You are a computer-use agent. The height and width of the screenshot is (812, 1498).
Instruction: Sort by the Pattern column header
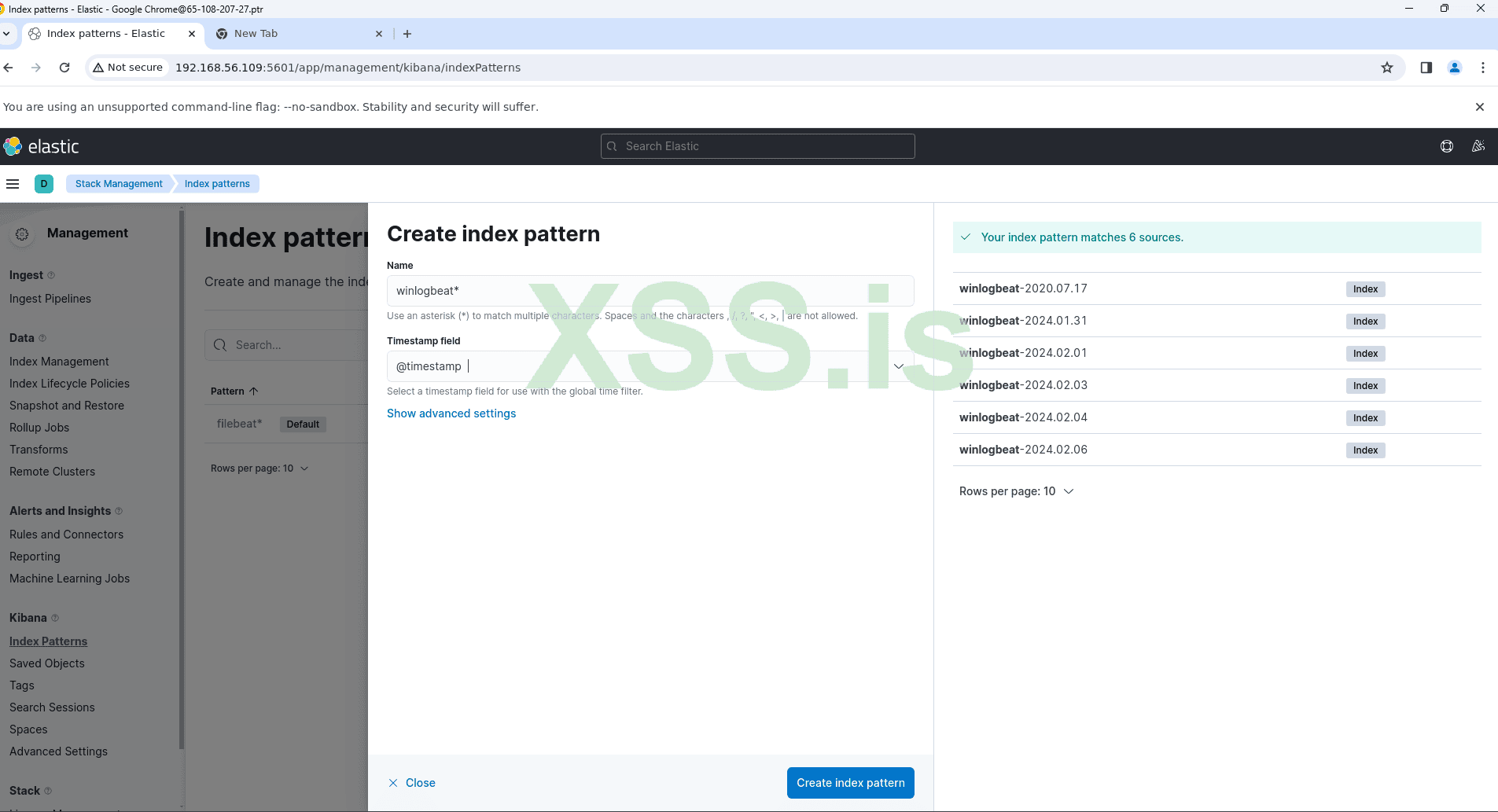click(234, 391)
